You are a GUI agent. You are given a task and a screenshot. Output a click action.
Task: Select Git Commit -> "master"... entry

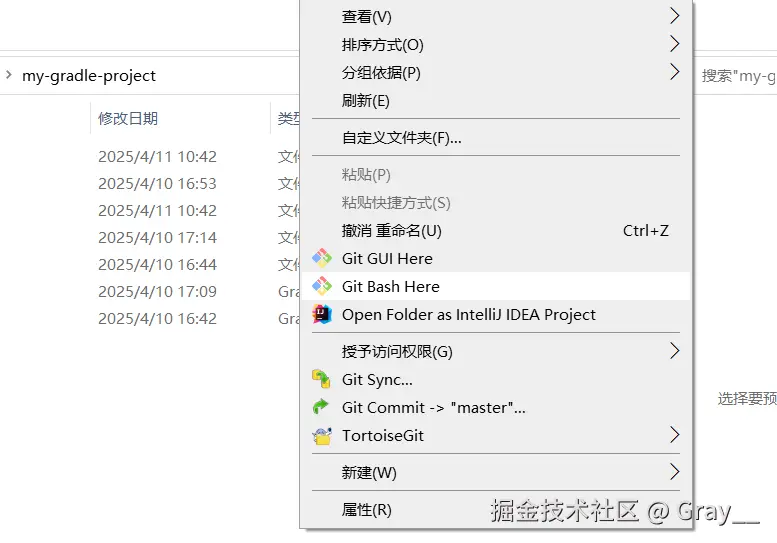click(x=495, y=407)
